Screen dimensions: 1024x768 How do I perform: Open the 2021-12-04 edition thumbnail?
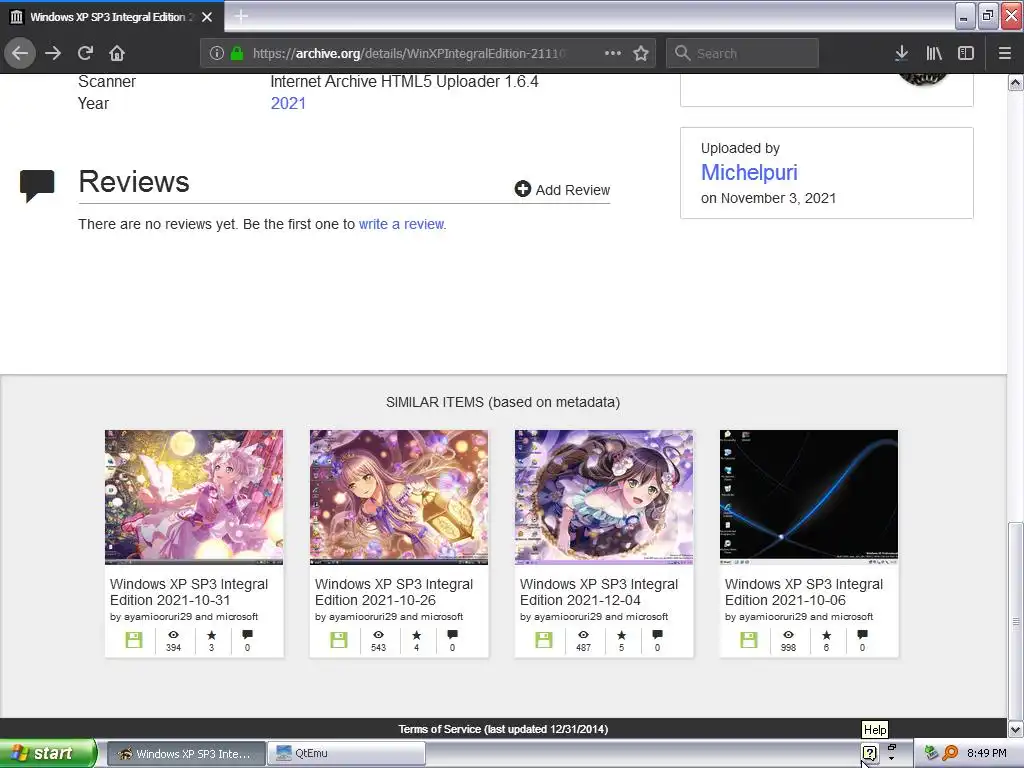604,497
